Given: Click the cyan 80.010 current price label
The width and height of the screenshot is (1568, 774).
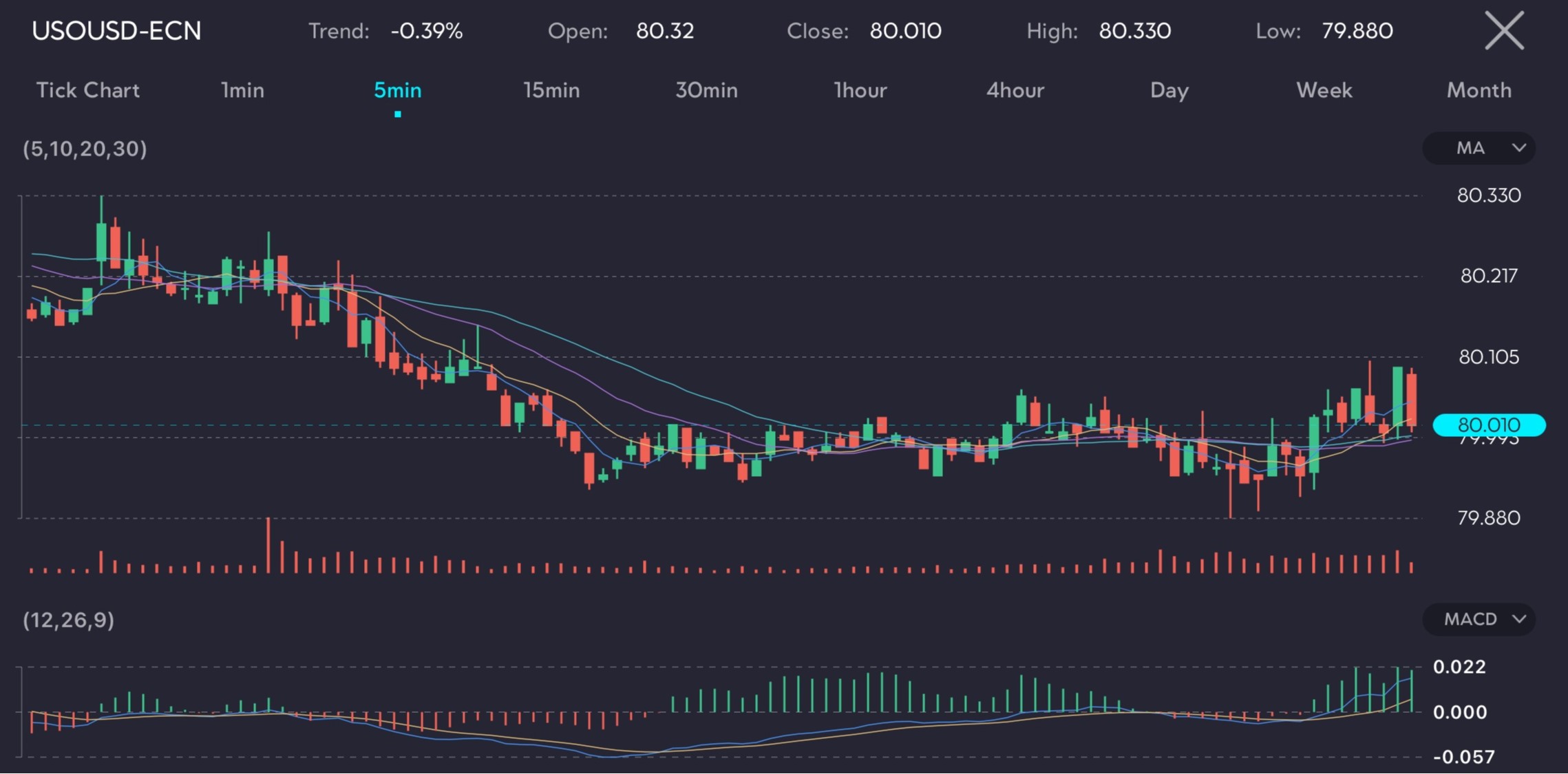Looking at the screenshot, I should (1489, 425).
